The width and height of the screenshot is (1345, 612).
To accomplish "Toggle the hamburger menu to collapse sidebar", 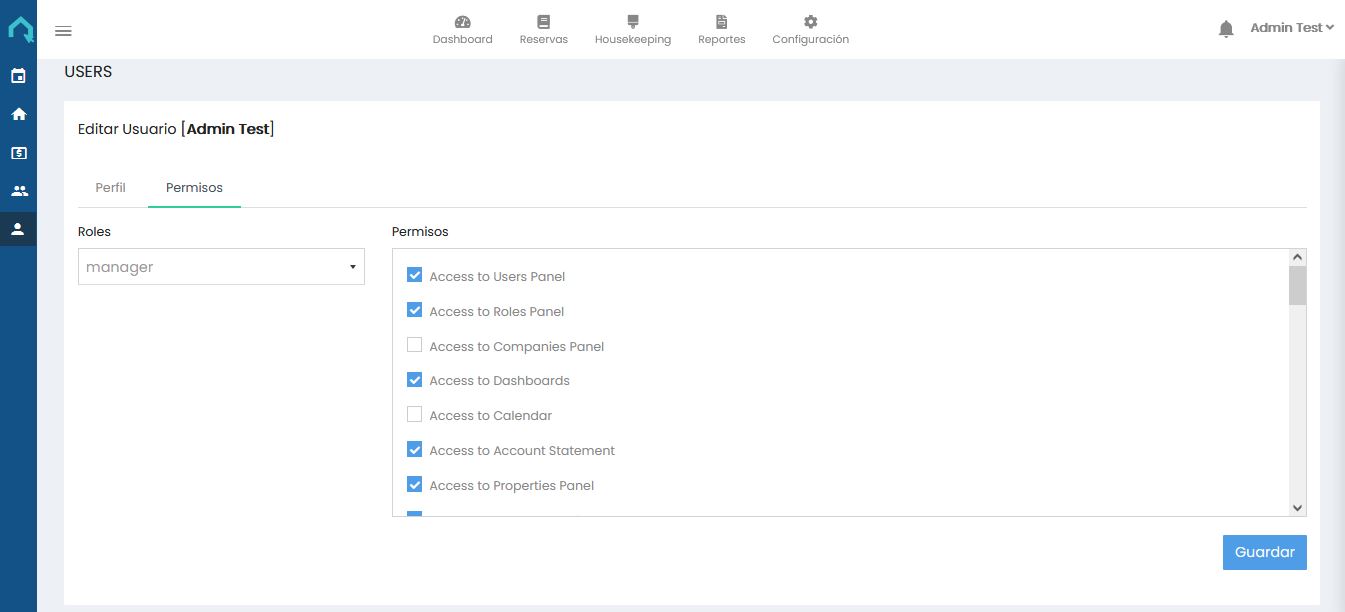I will tap(63, 31).
